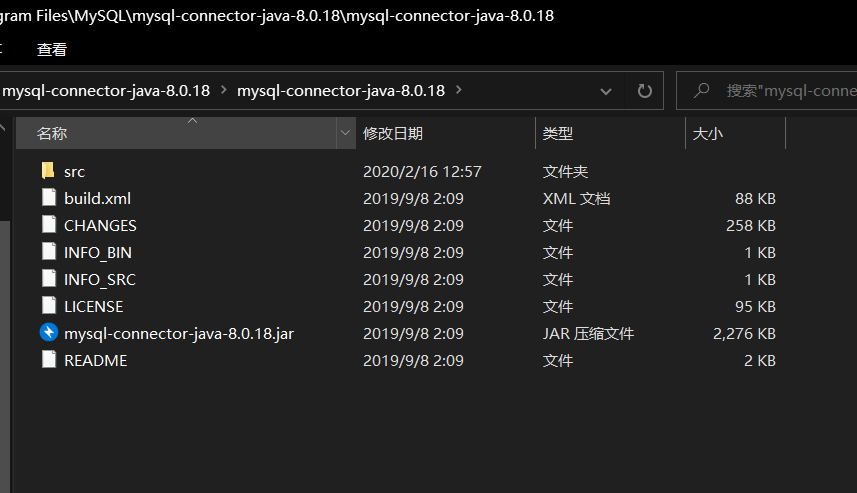Click the 2,276 KB size value
857x493 pixels.
coord(744,333)
